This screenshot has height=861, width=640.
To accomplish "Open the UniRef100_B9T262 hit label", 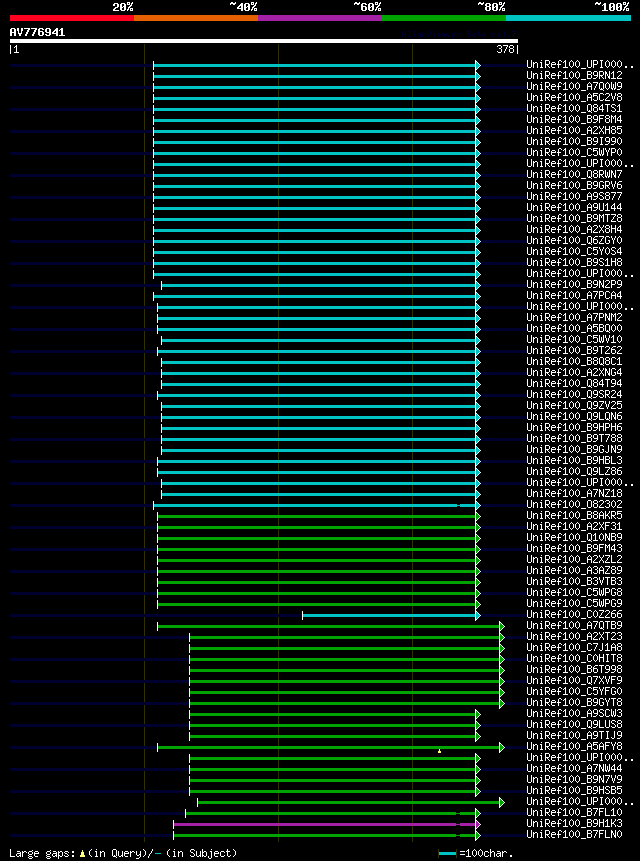I will coord(574,350).
